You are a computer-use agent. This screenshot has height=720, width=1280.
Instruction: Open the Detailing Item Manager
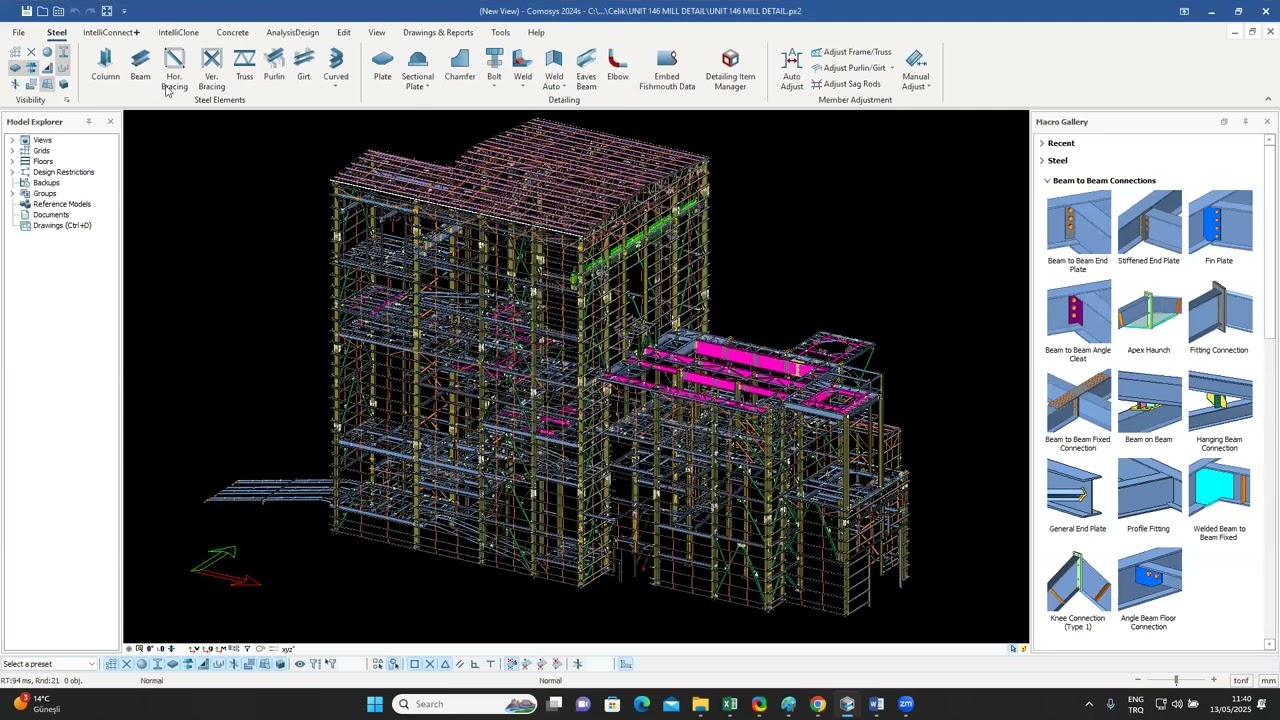730,70
